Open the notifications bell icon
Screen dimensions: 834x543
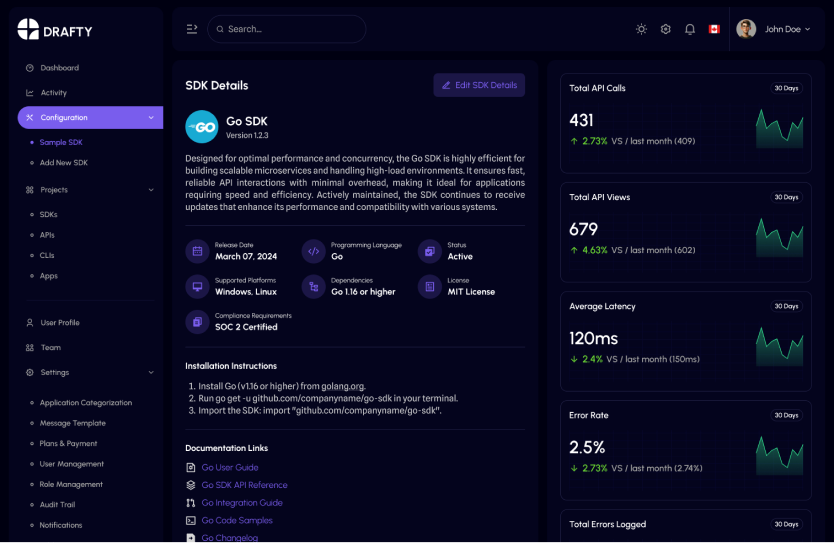690,29
